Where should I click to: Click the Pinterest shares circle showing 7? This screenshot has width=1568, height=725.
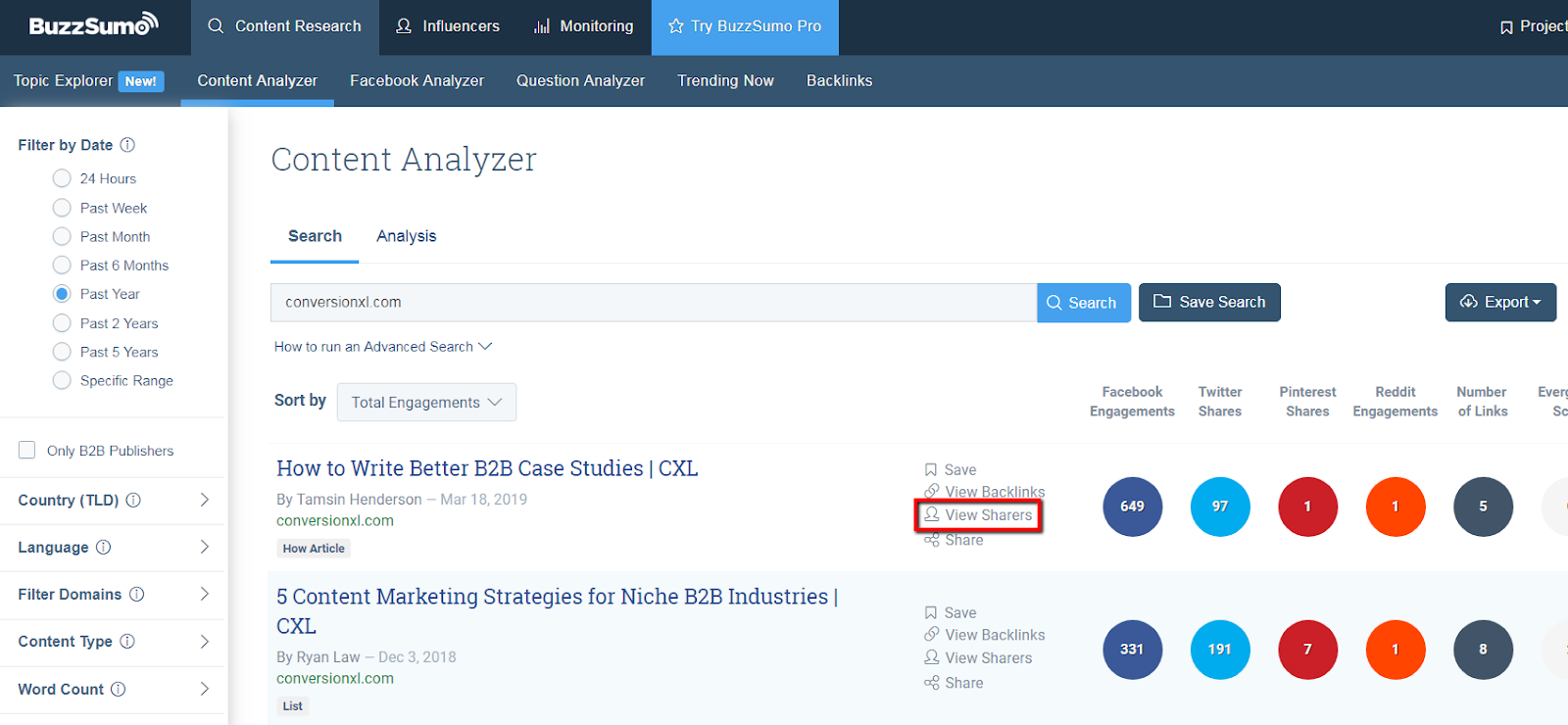point(1307,650)
